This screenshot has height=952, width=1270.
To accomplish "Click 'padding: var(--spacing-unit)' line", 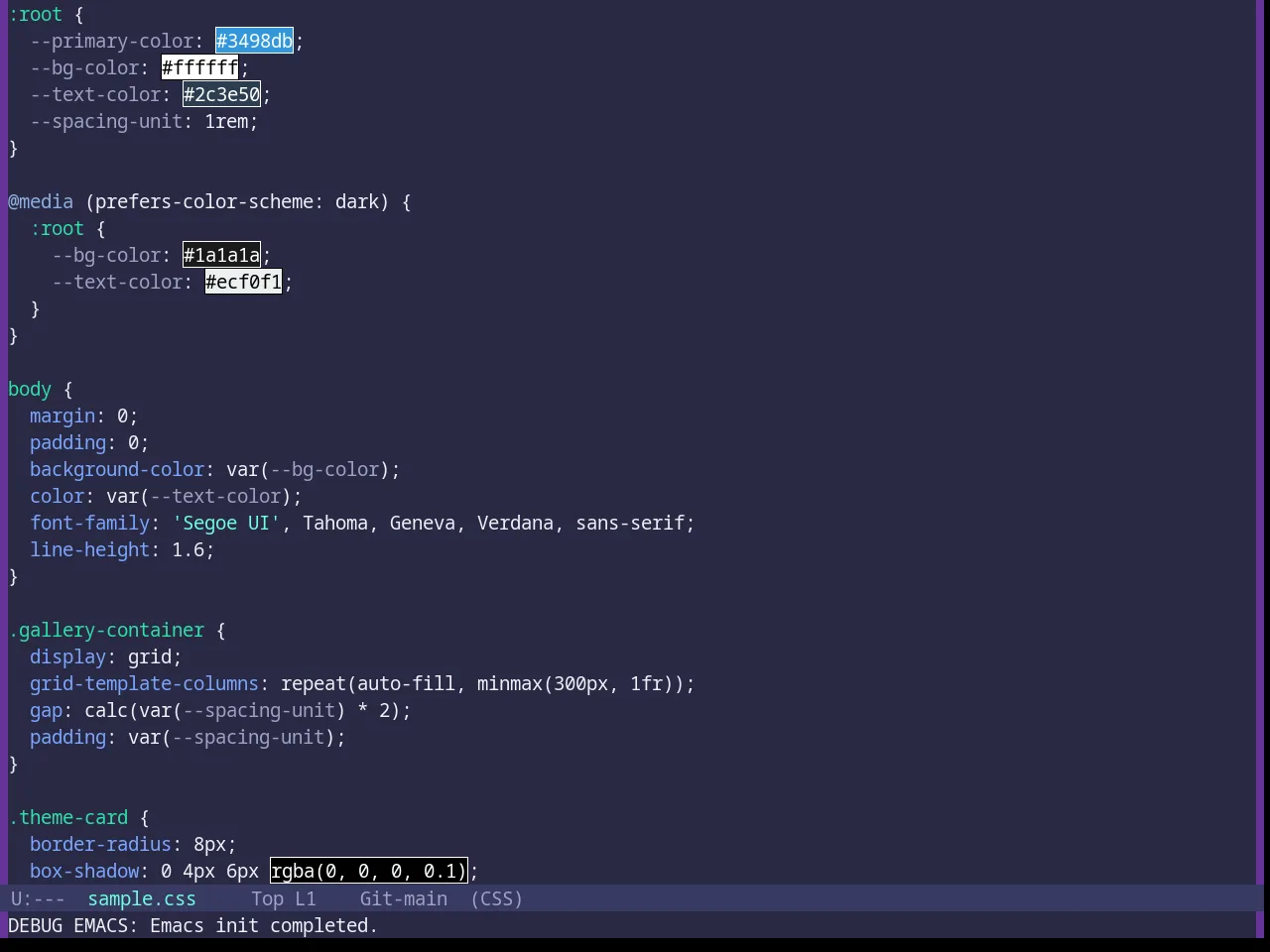I will click(188, 737).
